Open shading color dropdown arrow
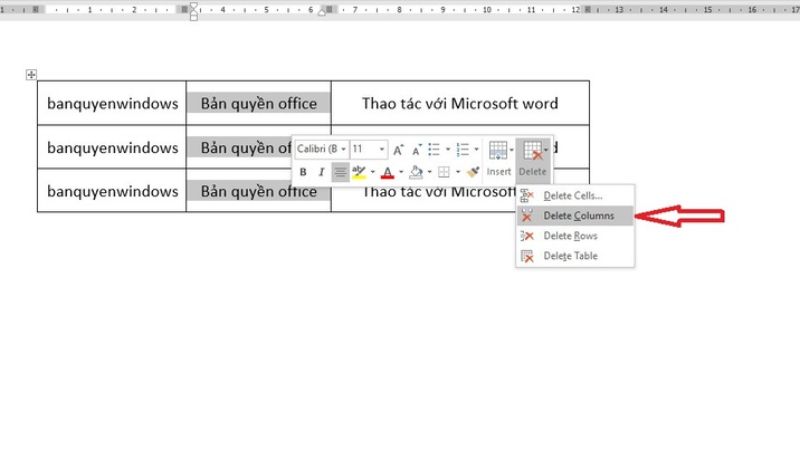The height and width of the screenshot is (450, 800). [x=430, y=172]
